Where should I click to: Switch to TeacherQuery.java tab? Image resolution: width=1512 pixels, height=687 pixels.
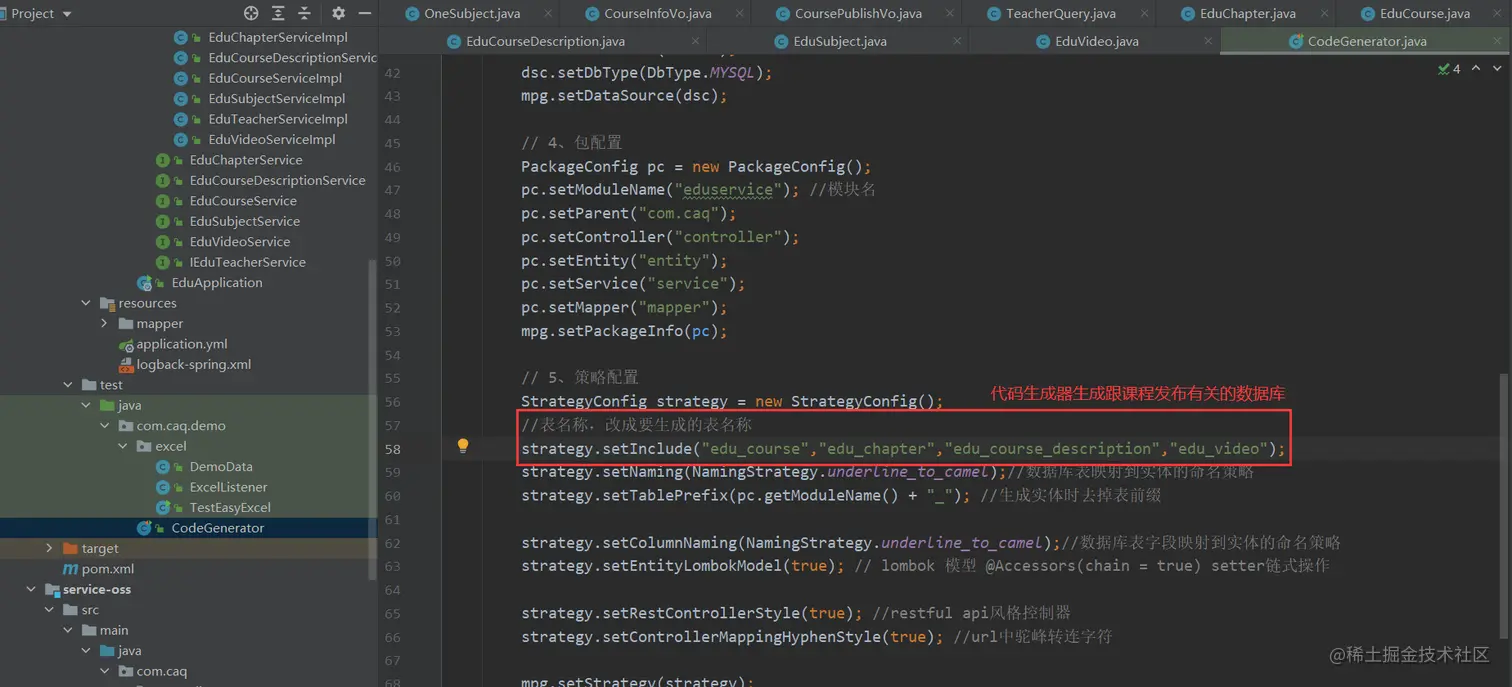1060,13
